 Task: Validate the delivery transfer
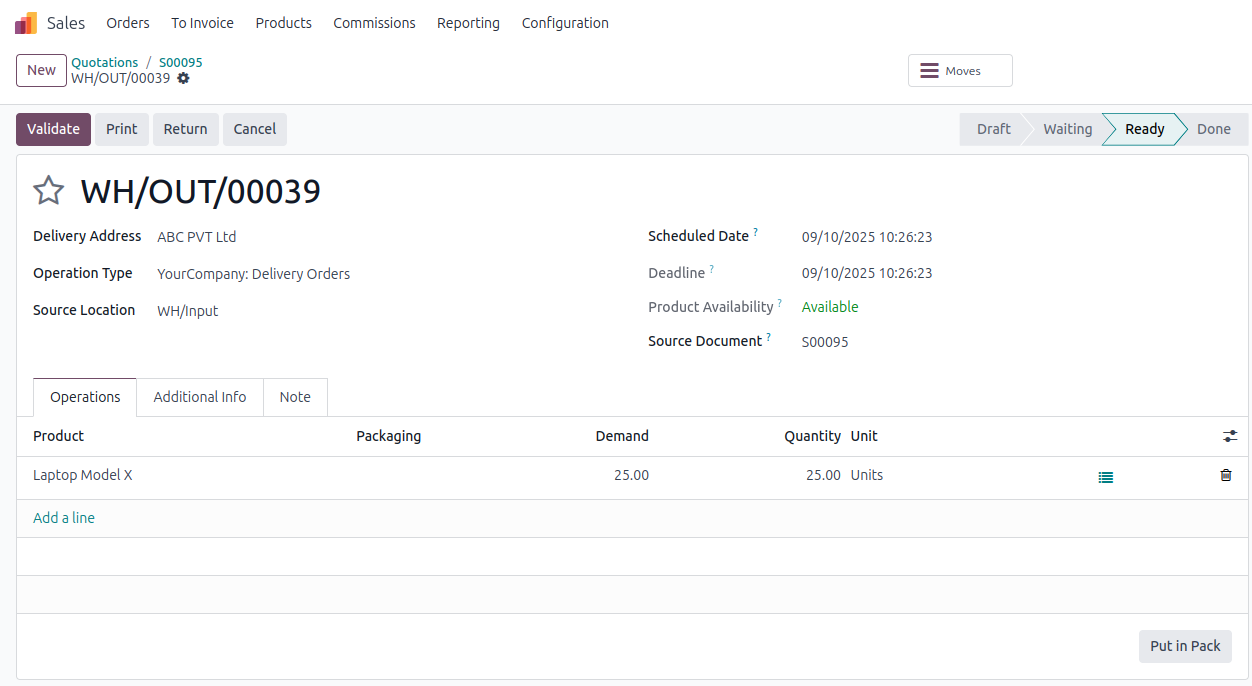pyautogui.click(x=52, y=128)
